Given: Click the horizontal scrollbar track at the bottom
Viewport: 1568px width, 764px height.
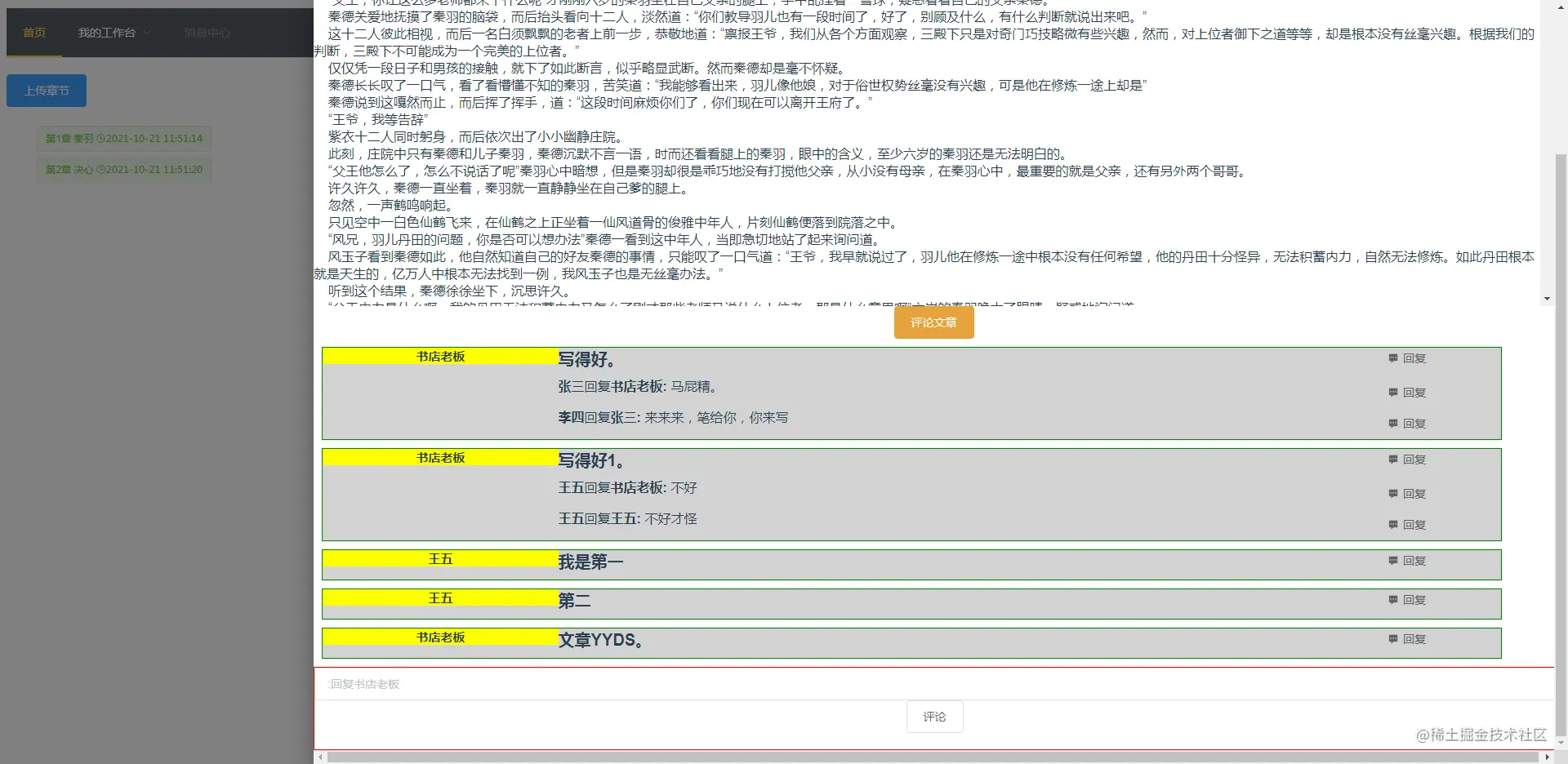Looking at the screenshot, I should (x=933, y=757).
